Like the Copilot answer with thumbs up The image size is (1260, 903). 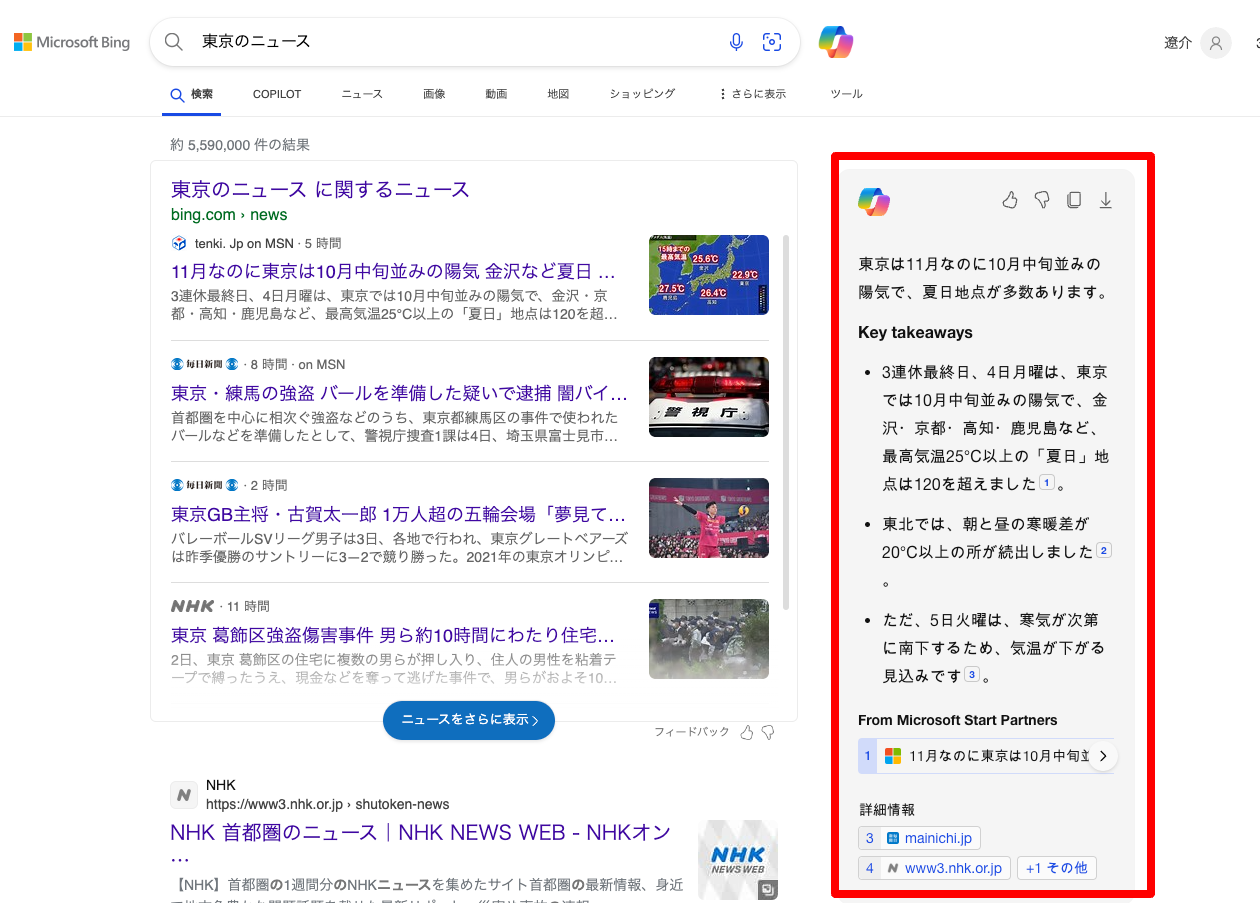pyautogui.click(x=1010, y=200)
